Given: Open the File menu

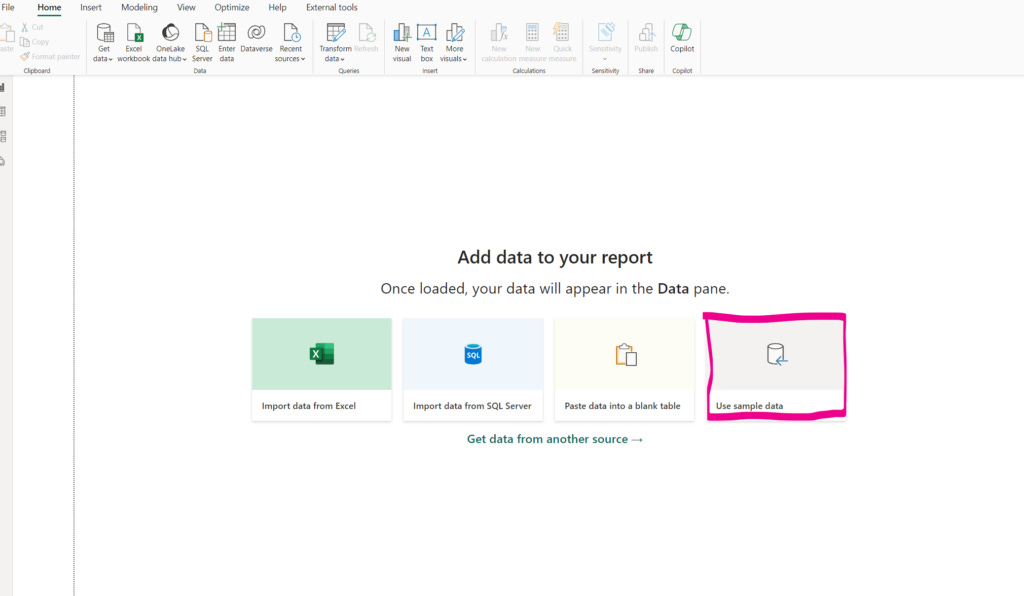Looking at the screenshot, I should tap(8, 7).
